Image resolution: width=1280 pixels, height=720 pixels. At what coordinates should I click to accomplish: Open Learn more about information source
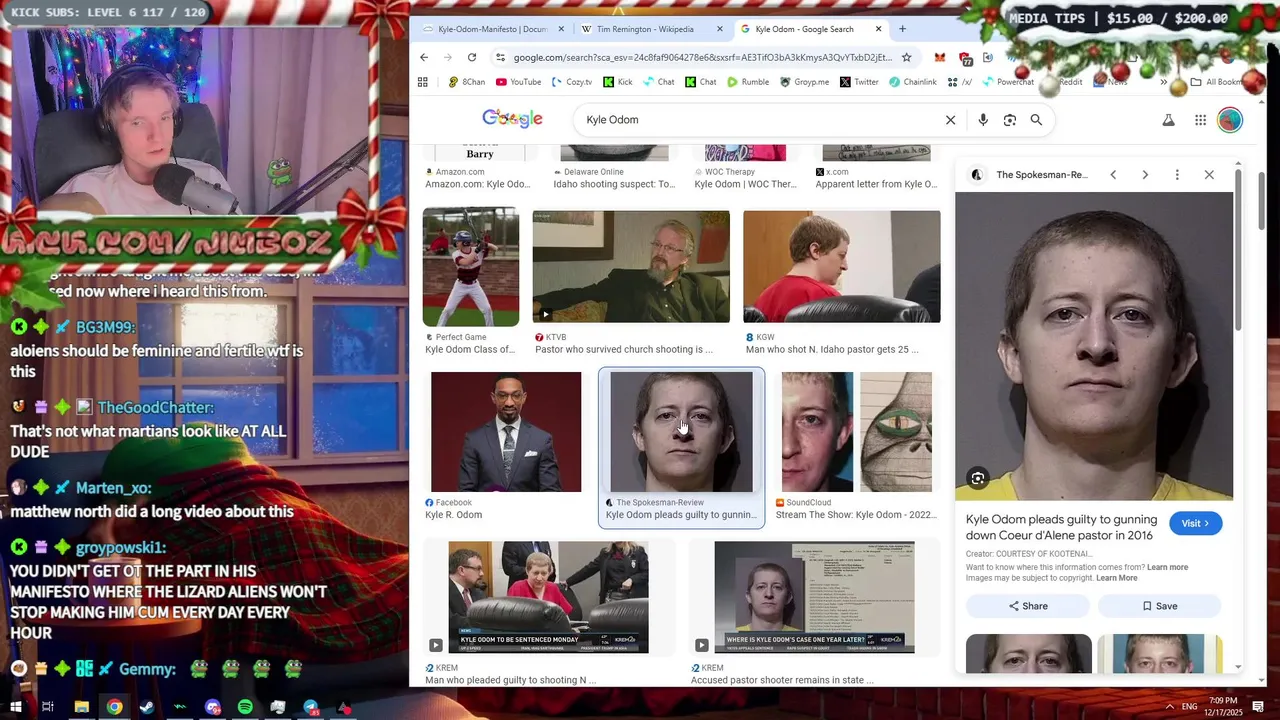coord(1167,567)
